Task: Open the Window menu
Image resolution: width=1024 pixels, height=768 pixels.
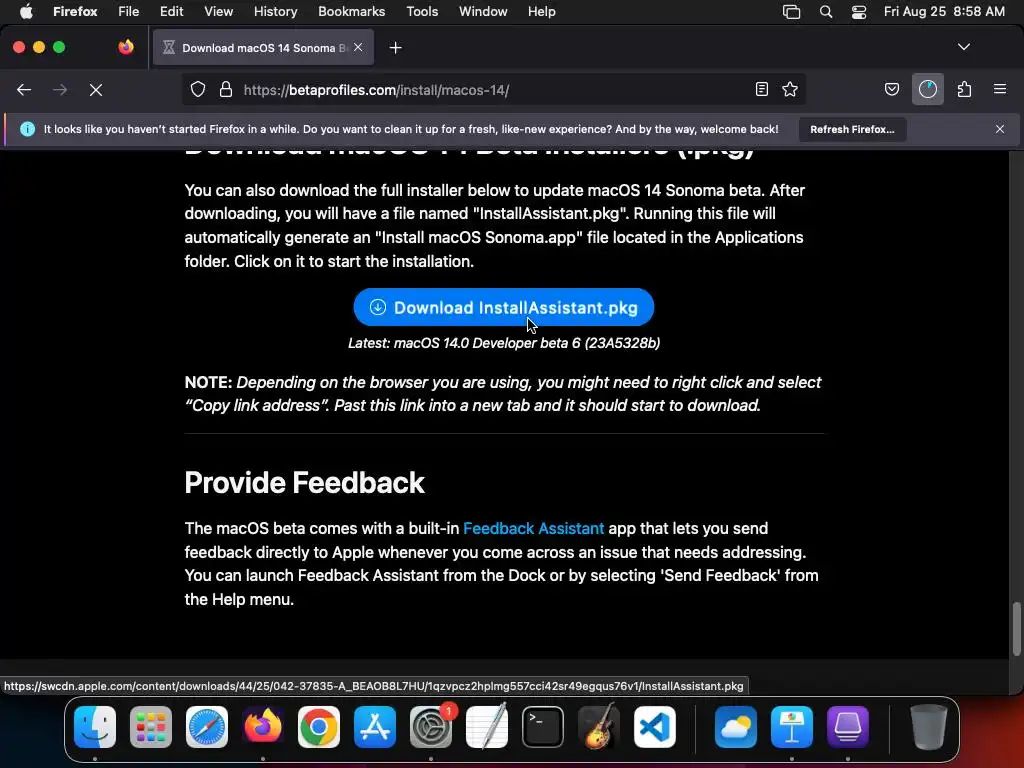Action: 483,11
